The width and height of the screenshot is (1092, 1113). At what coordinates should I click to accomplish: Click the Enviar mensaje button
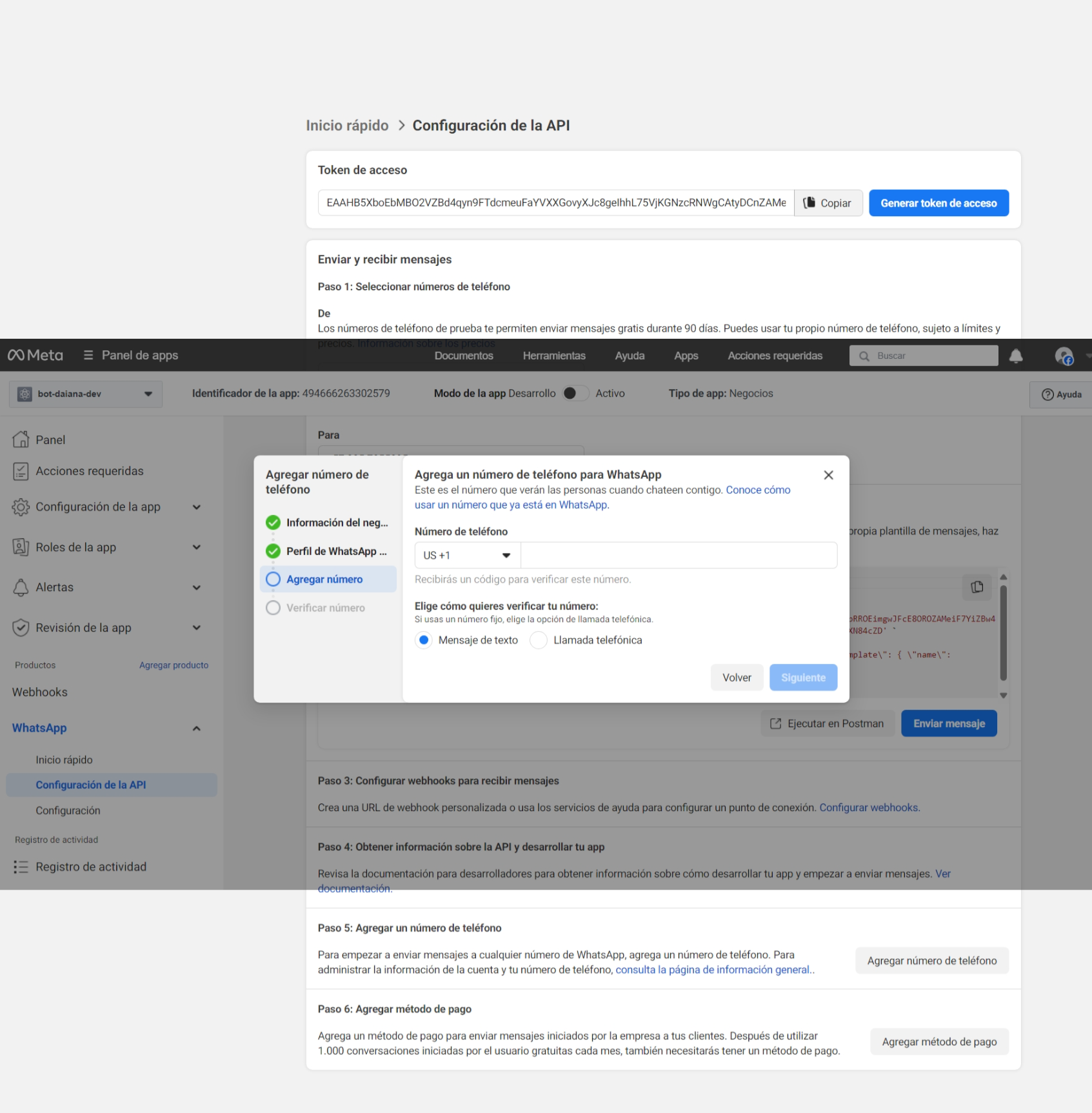[949, 724]
